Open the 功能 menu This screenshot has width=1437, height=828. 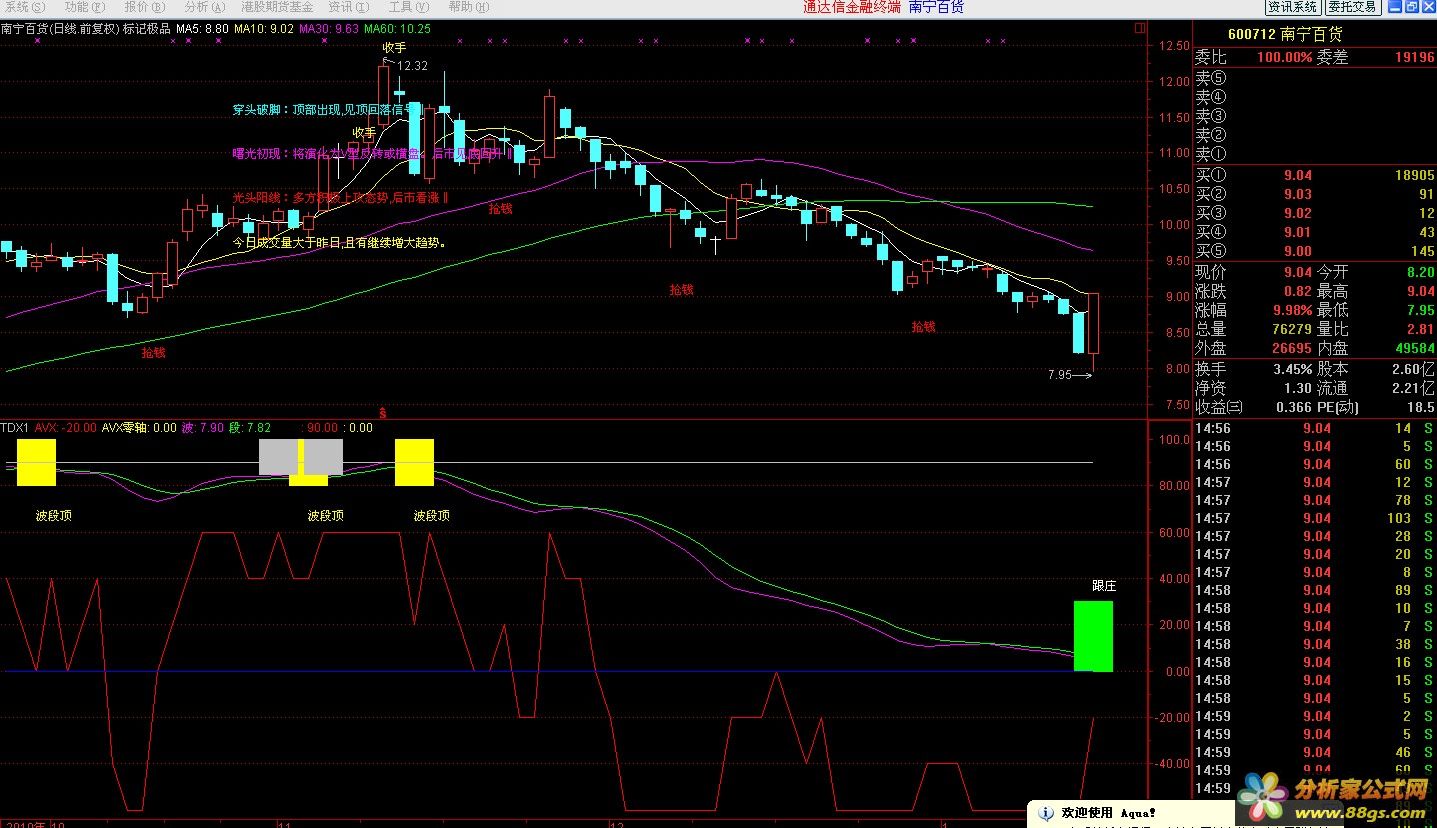pyautogui.click(x=84, y=7)
